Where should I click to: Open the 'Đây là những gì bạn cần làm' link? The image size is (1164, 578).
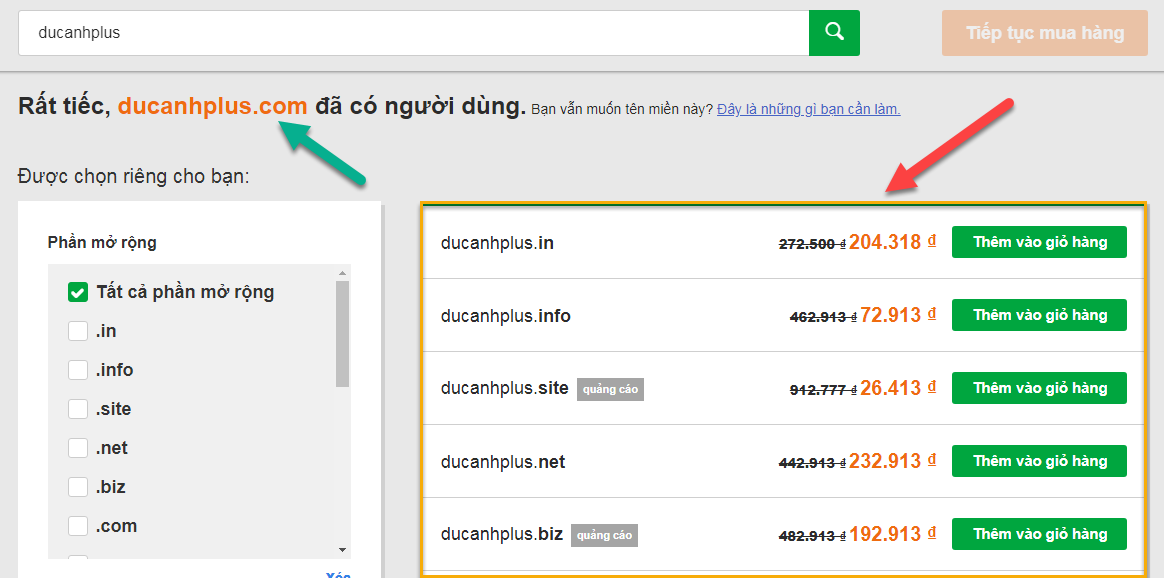[808, 109]
